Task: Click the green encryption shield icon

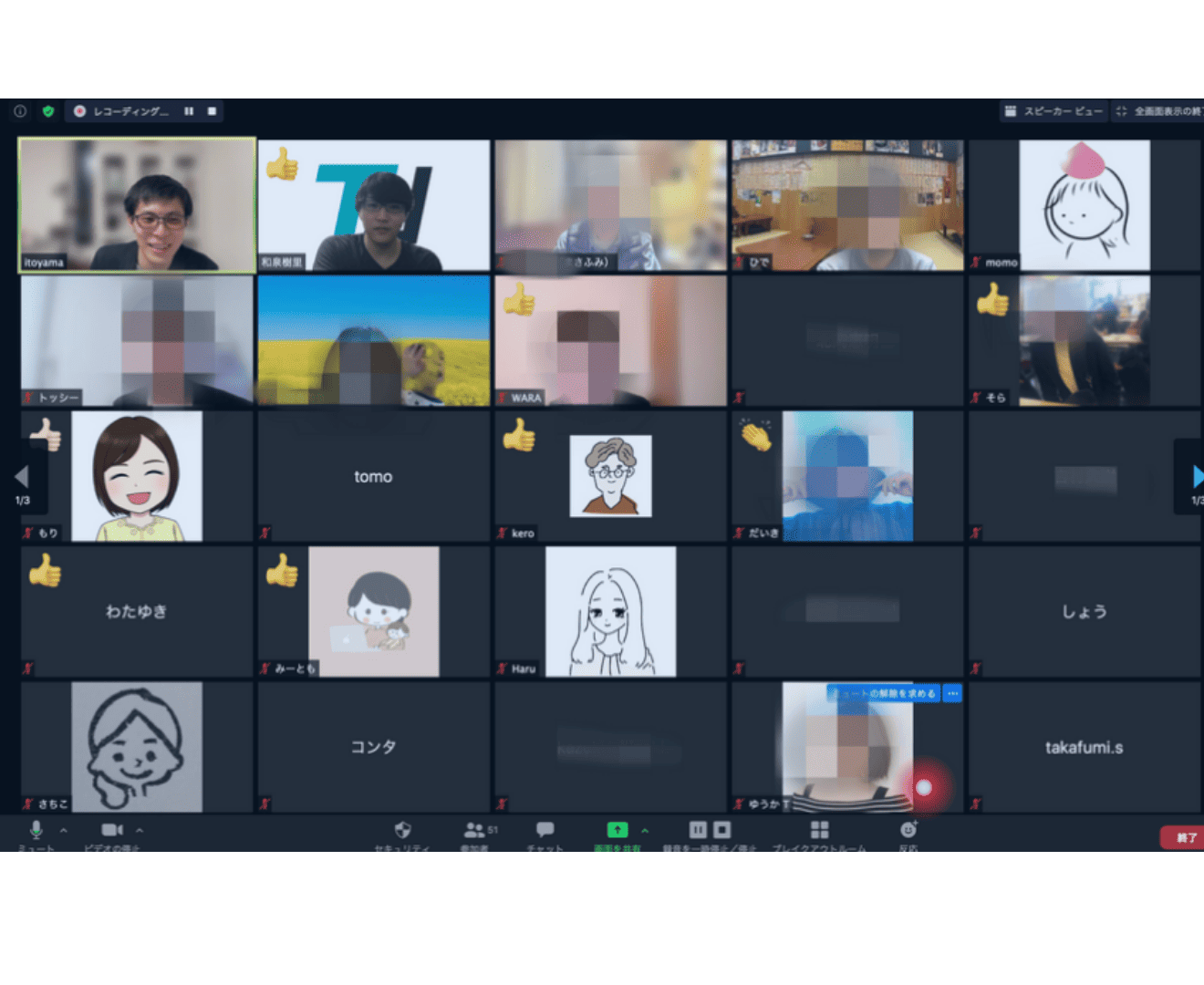Action: 48,111
